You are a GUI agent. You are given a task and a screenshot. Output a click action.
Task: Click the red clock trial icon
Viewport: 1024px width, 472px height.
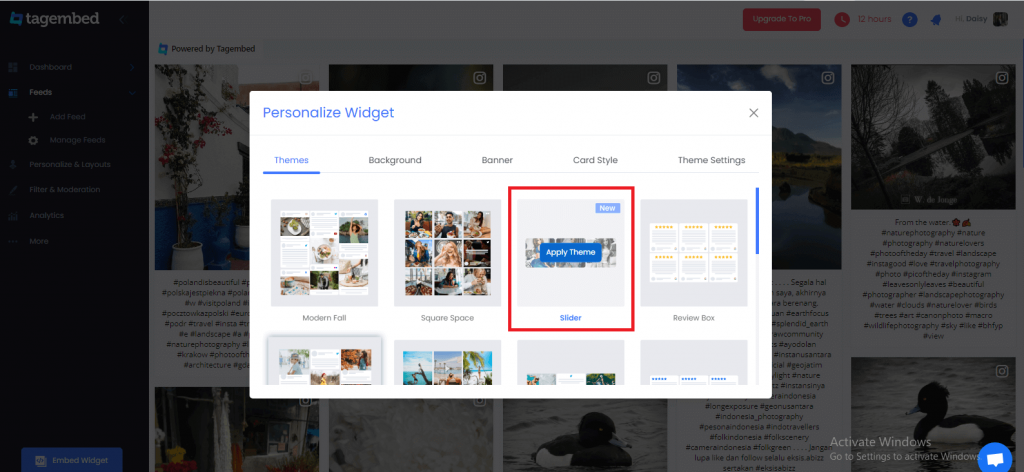pyautogui.click(x=842, y=20)
